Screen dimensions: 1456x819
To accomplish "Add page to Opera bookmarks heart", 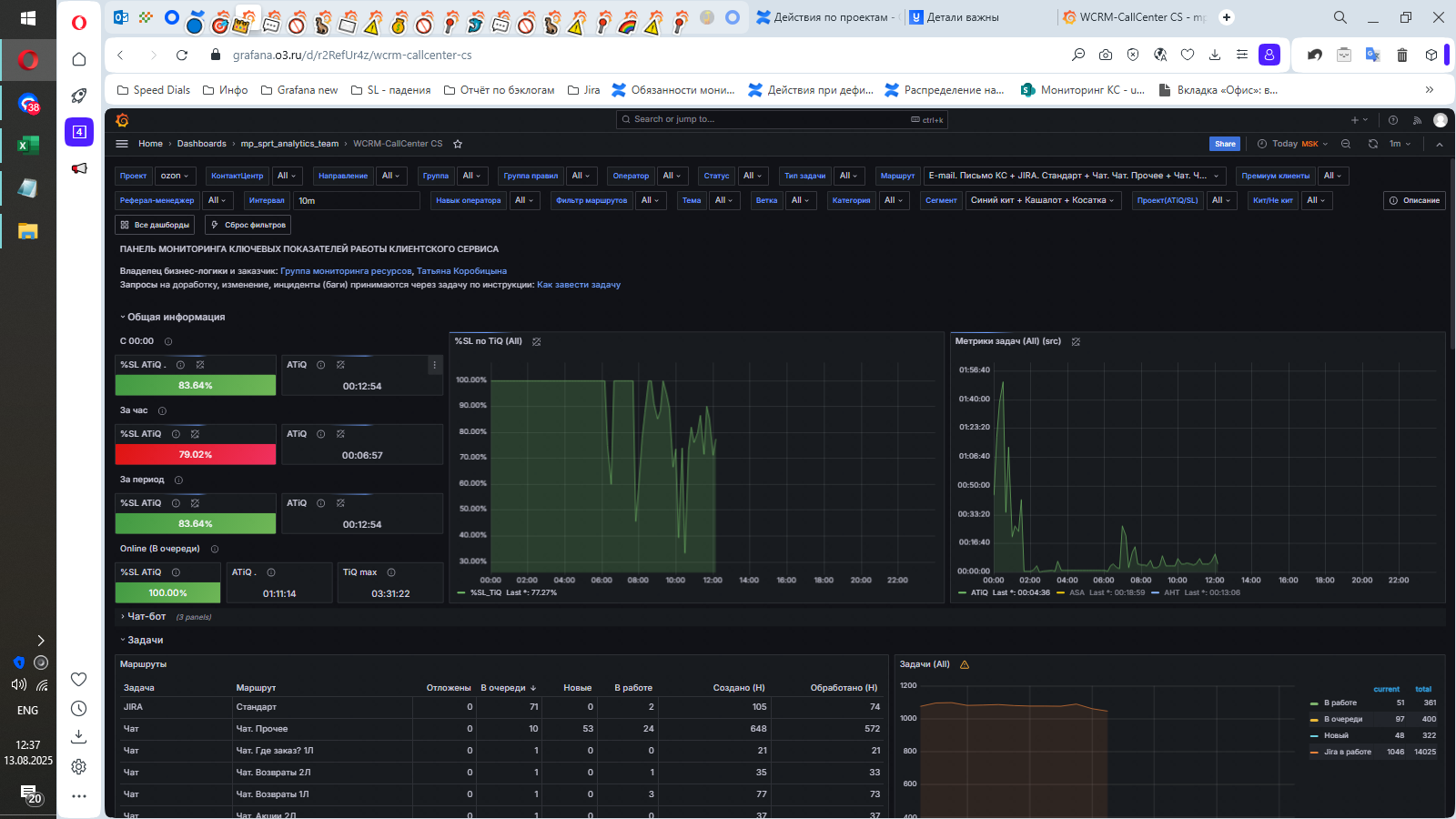I will (1188, 55).
